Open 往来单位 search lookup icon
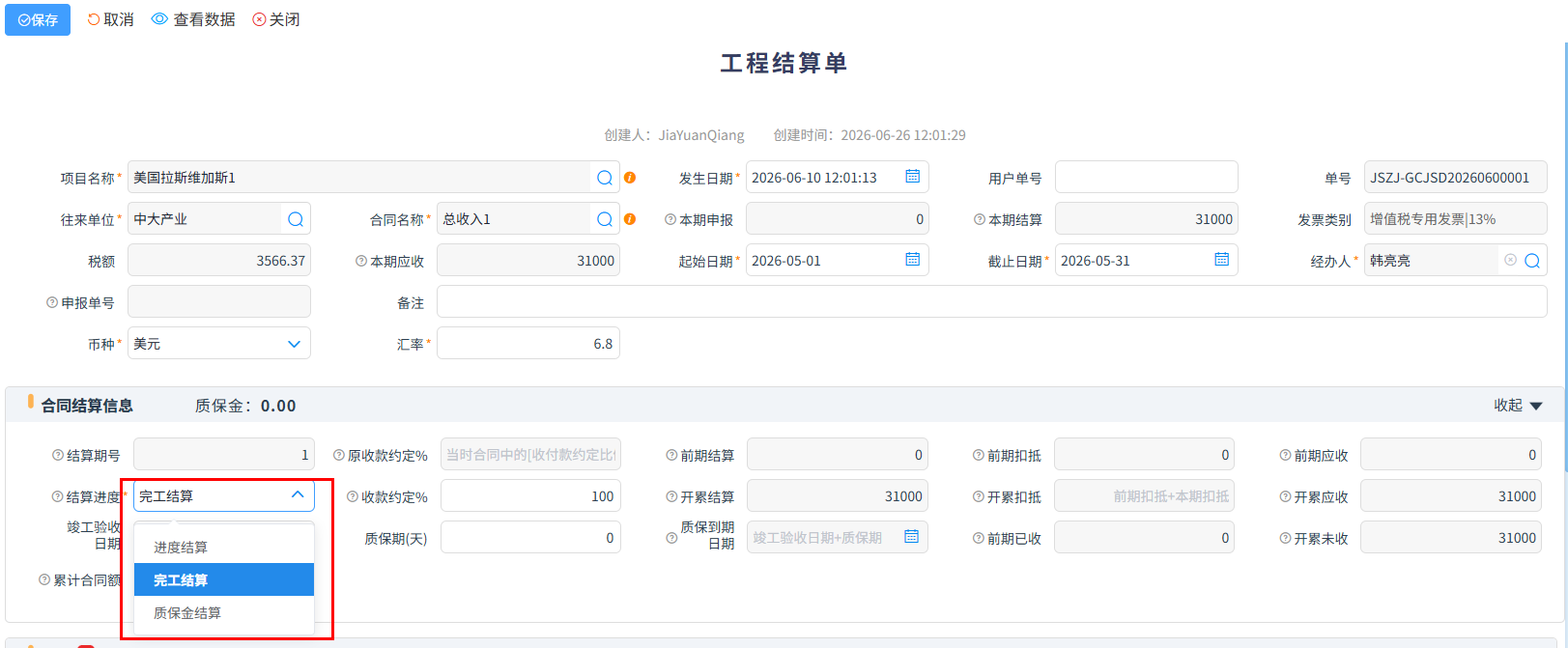The image size is (1568, 648). pos(296,219)
